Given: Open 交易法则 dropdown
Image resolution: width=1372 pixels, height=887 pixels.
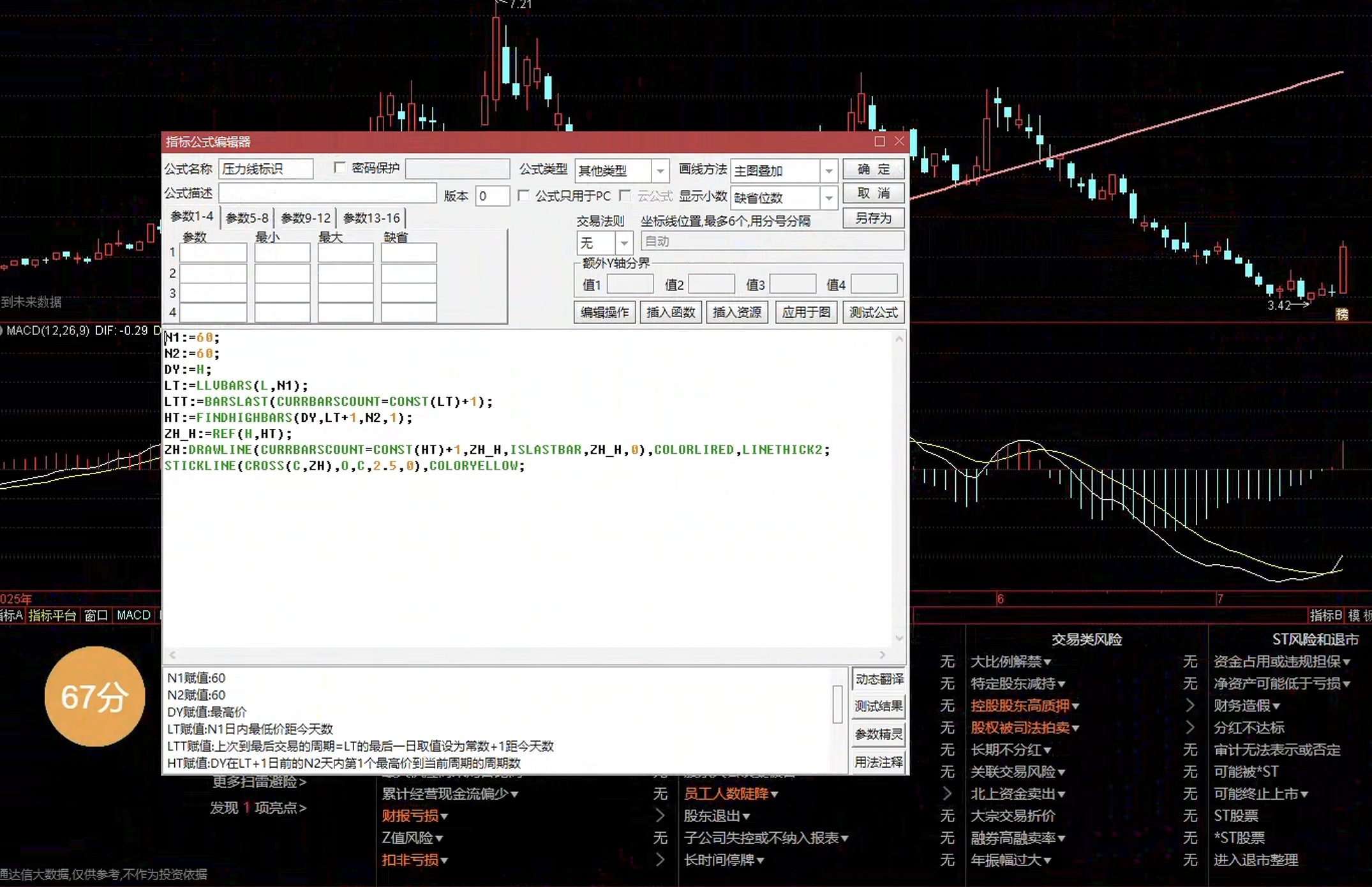Looking at the screenshot, I should (x=623, y=242).
